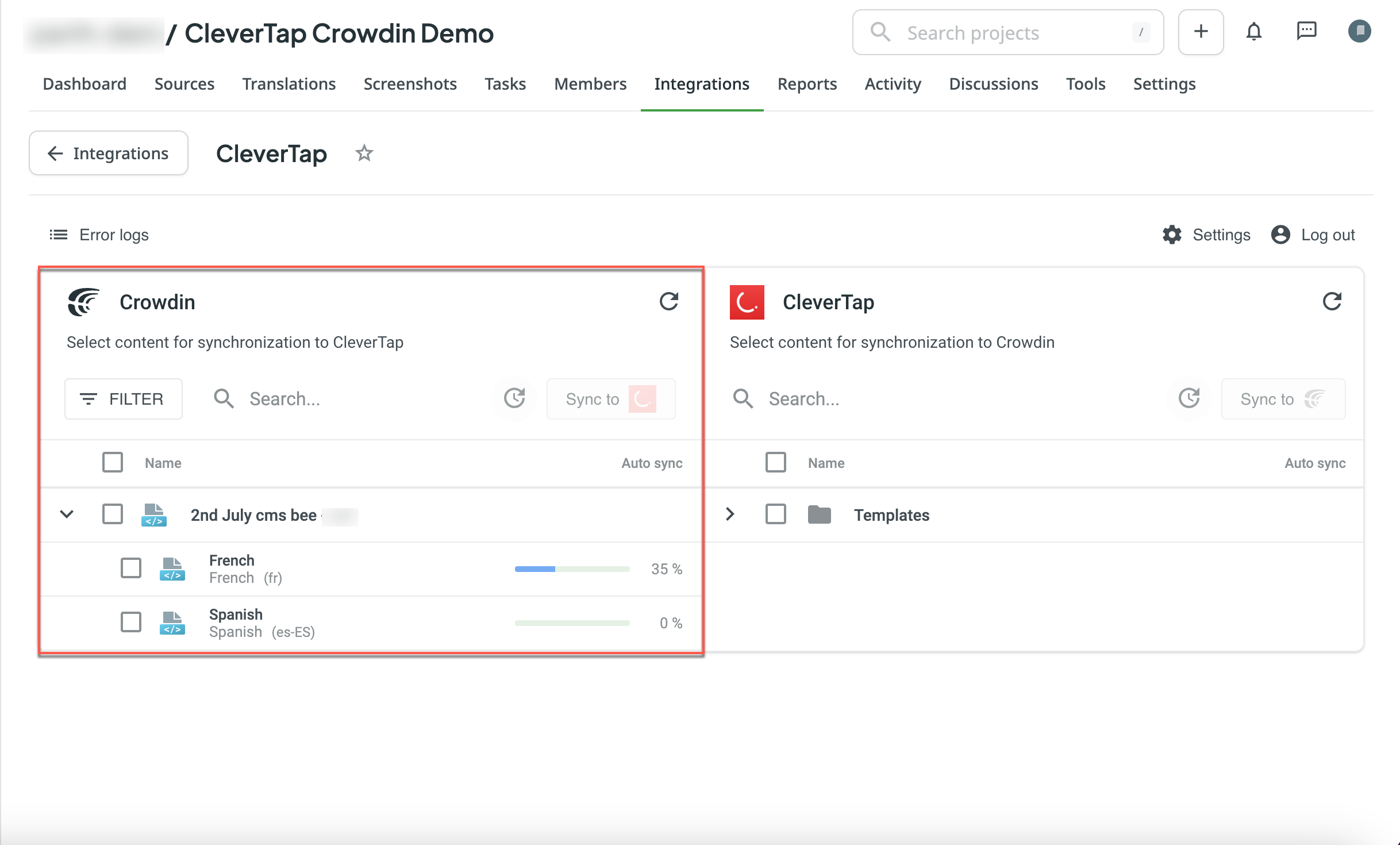The width and height of the screenshot is (1400, 845).
Task: Click the Sync to Crowdin button
Action: (1283, 398)
